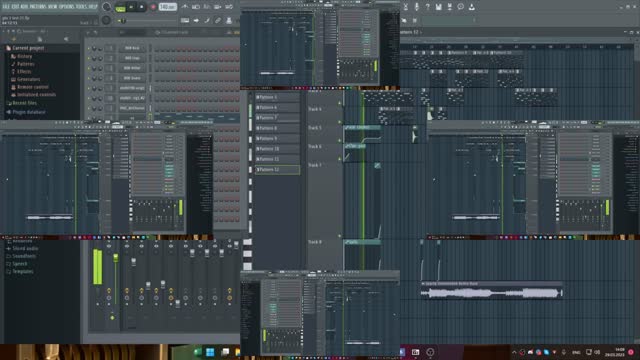Viewport: 640px width, 360px height.
Task: Toggle mute LED on second channel row
Action: pyautogui.click(x=89, y=58)
